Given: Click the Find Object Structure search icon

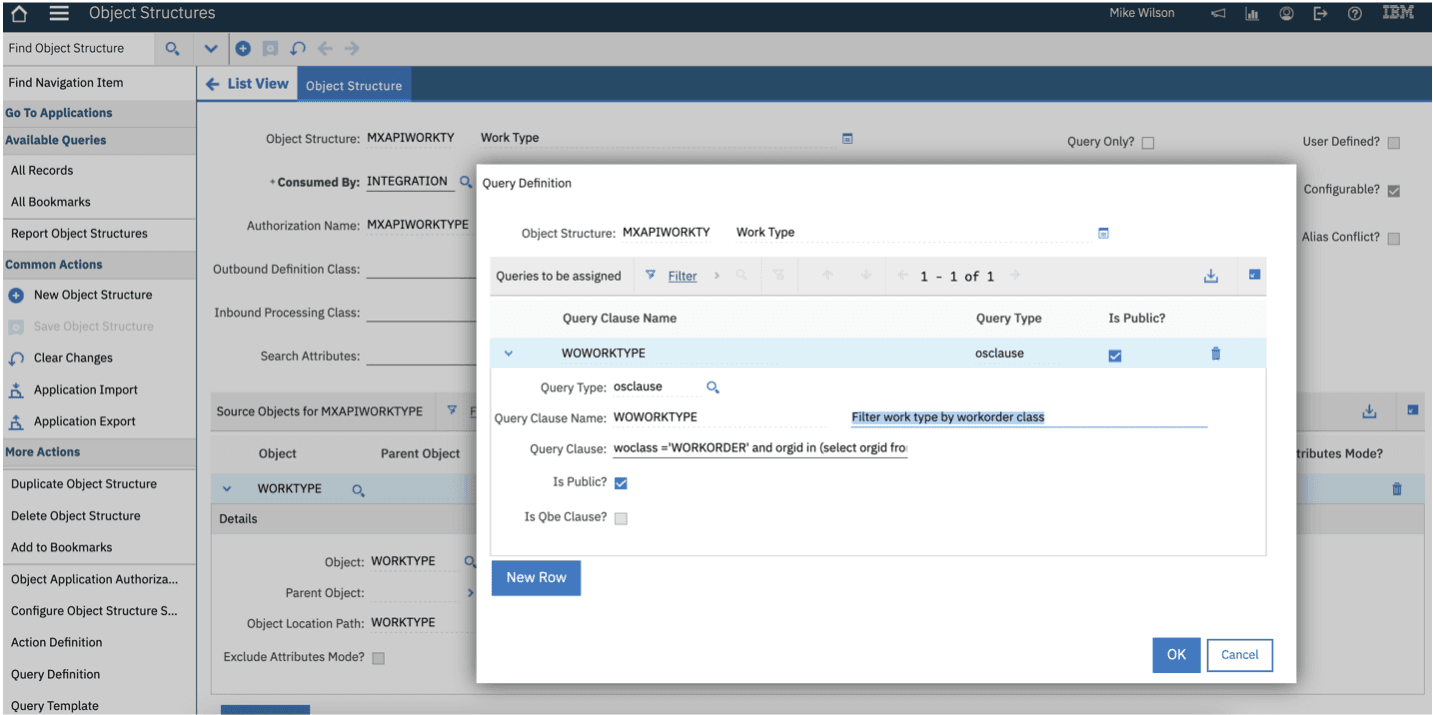Looking at the screenshot, I should coord(172,48).
